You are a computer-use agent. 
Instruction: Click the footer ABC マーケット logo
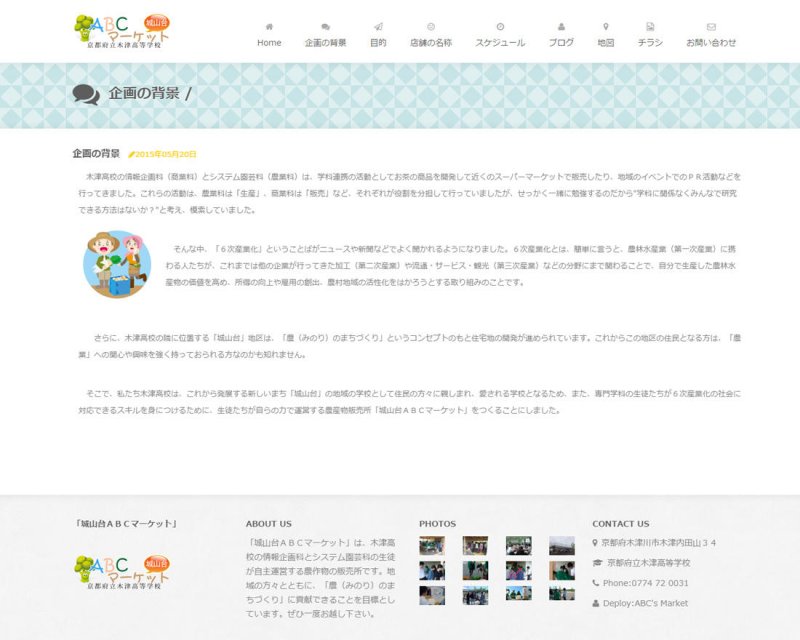(123, 571)
